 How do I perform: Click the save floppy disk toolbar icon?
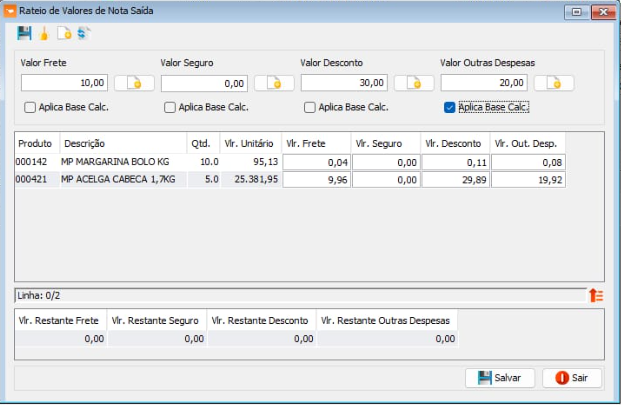click(x=24, y=33)
